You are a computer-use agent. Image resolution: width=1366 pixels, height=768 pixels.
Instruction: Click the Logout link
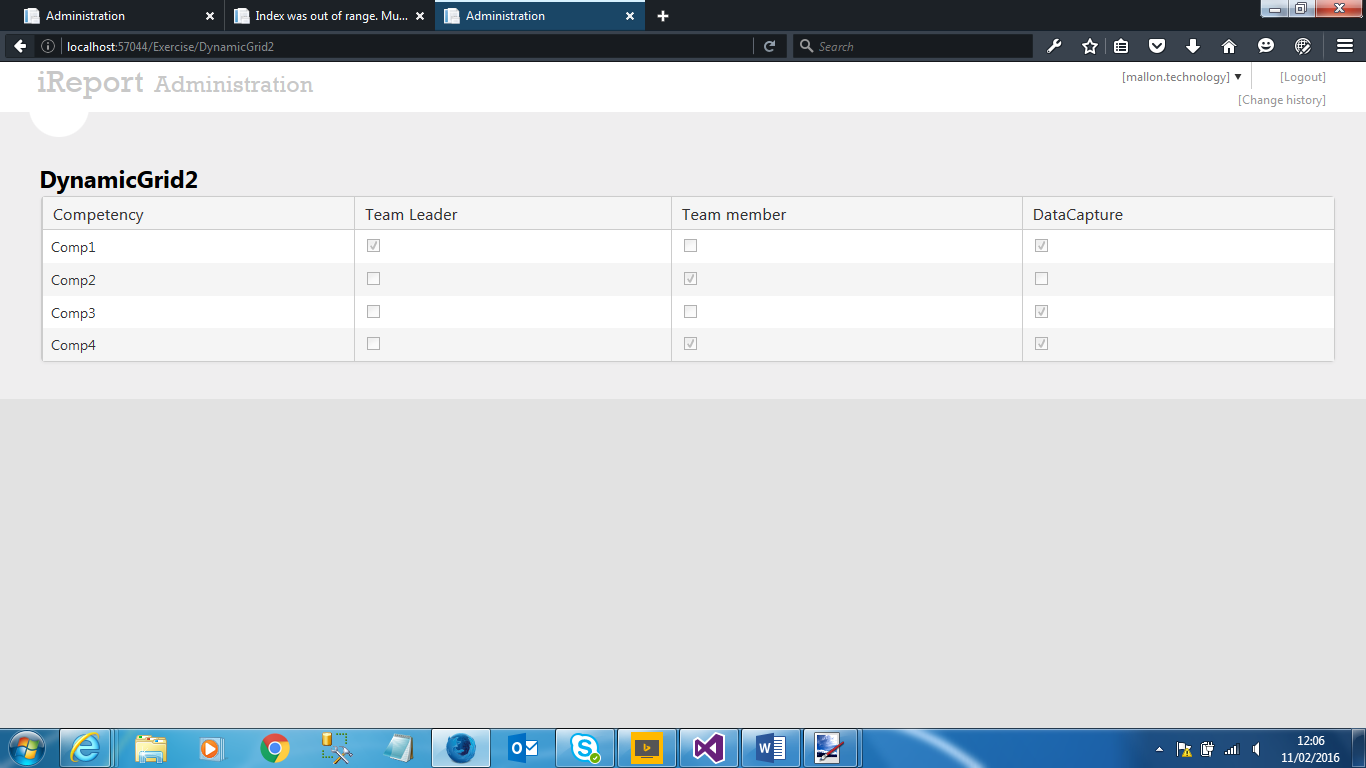pyautogui.click(x=1303, y=77)
